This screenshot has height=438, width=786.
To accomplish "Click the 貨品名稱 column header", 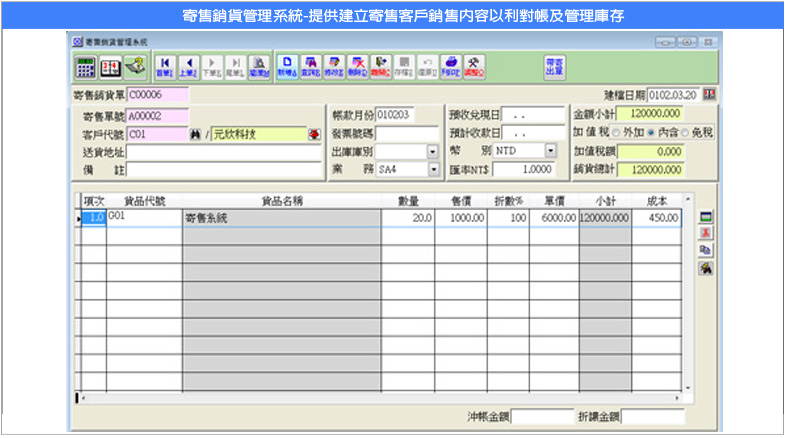I will click(282, 201).
